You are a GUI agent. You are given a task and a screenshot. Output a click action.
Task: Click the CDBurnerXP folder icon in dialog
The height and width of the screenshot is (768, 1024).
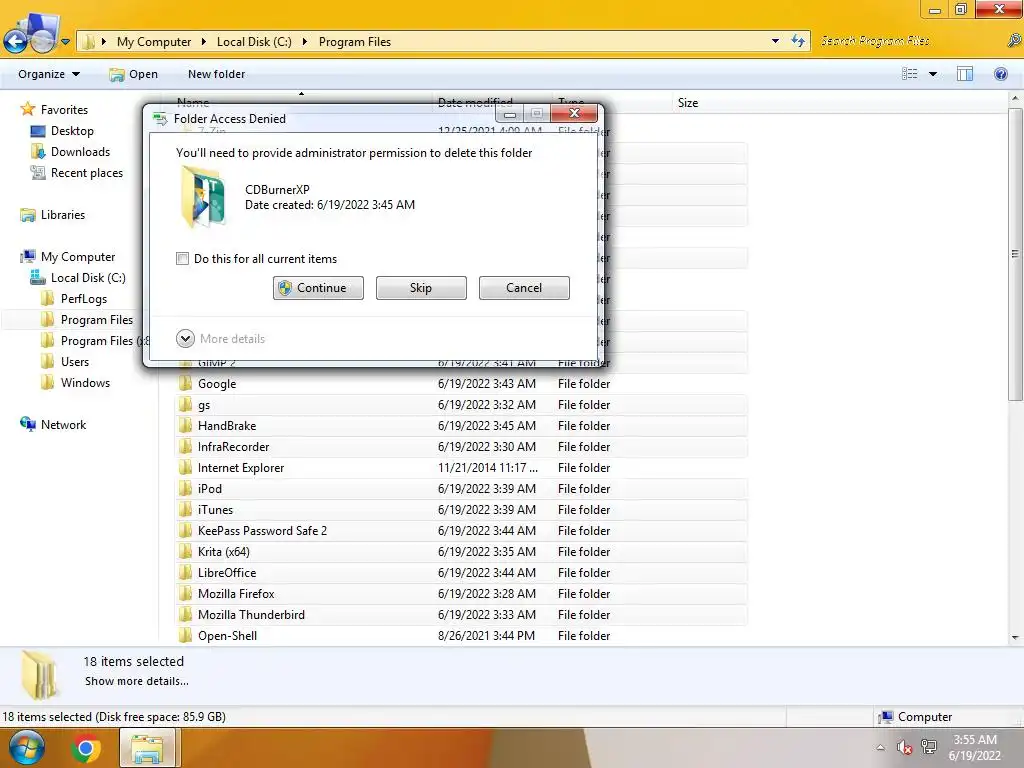point(204,197)
